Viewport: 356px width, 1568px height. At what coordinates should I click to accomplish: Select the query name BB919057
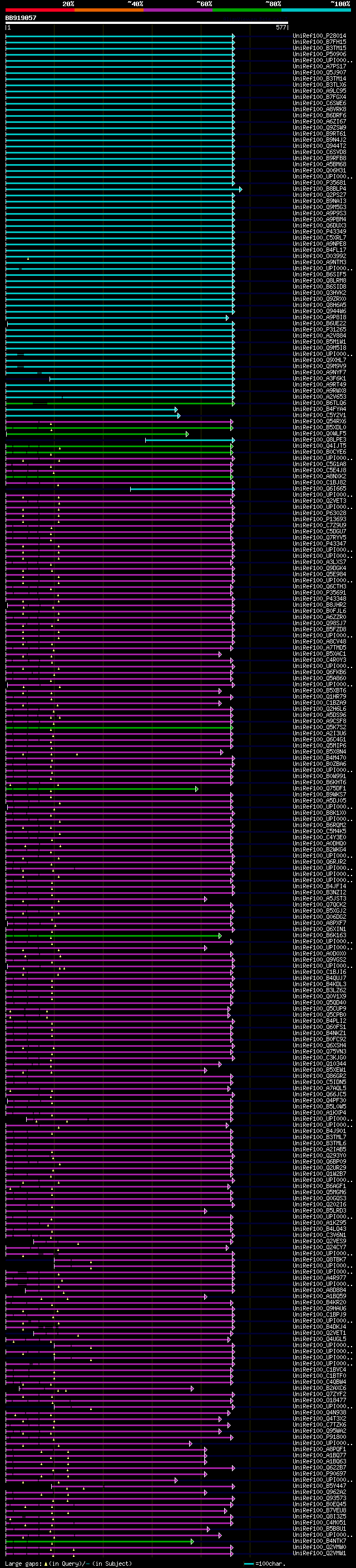tap(21, 18)
